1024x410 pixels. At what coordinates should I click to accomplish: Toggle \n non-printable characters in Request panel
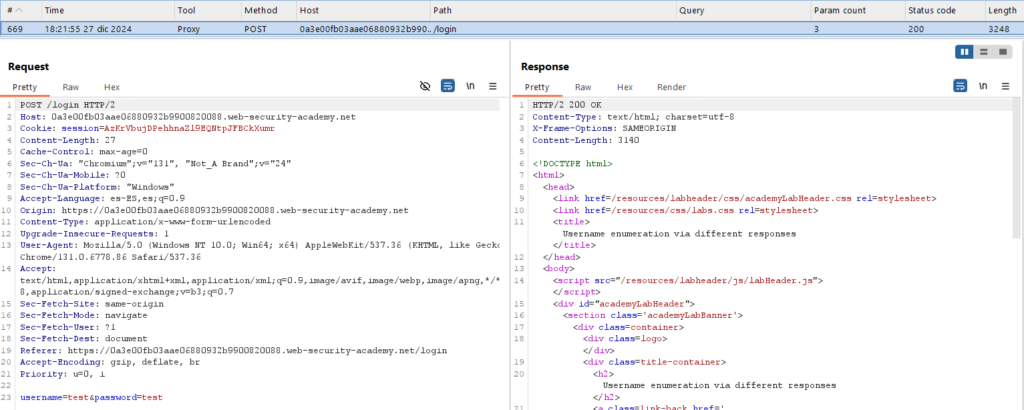tap(470, 86)
